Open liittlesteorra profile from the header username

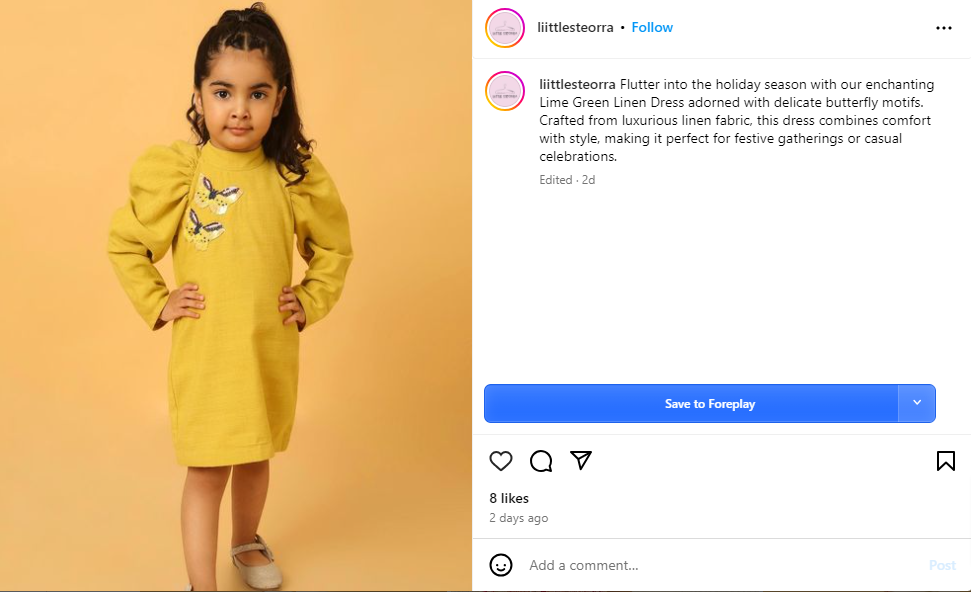click(x=575, y=28)
